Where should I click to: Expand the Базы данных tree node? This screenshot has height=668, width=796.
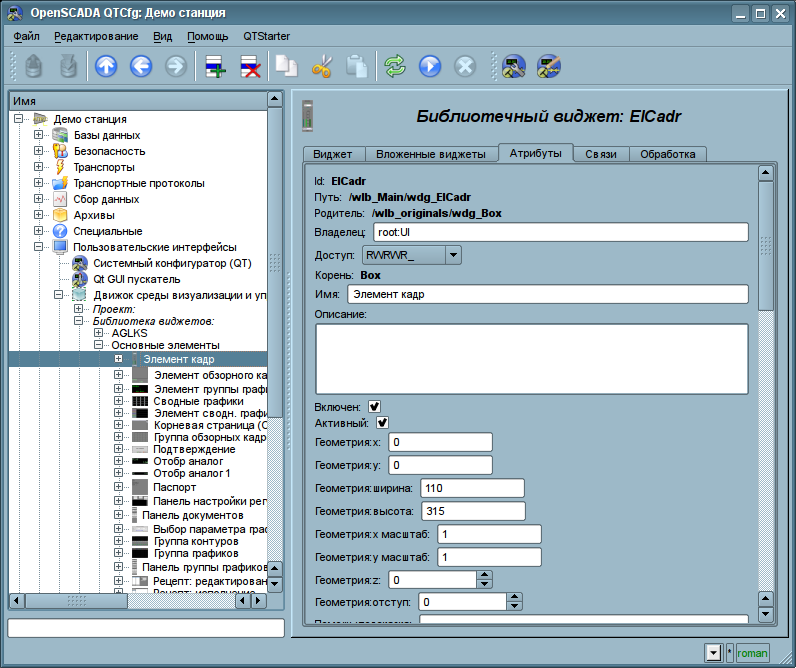(39, 135)
